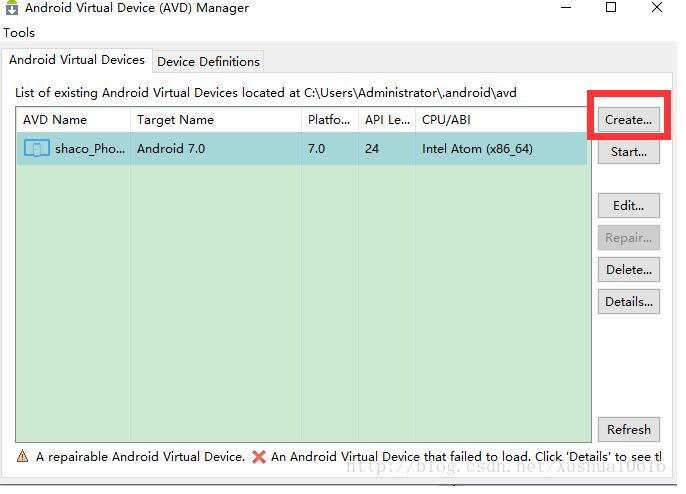This screenshot has height=494, width=686.
Task: Maximize the AVD Manager window
Action: point(611,7)
